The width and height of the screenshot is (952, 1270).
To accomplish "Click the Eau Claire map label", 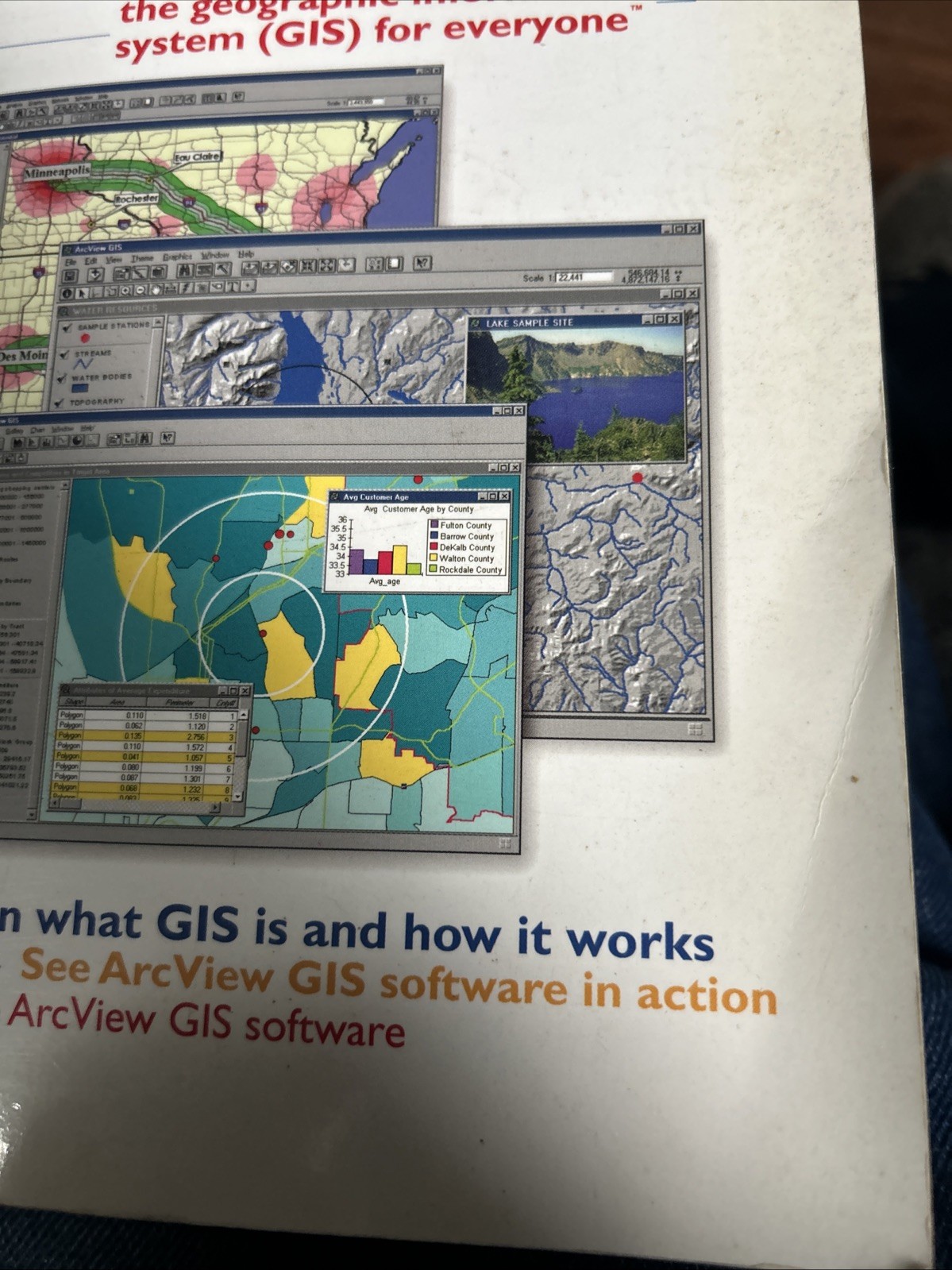I will coord(198,157).
